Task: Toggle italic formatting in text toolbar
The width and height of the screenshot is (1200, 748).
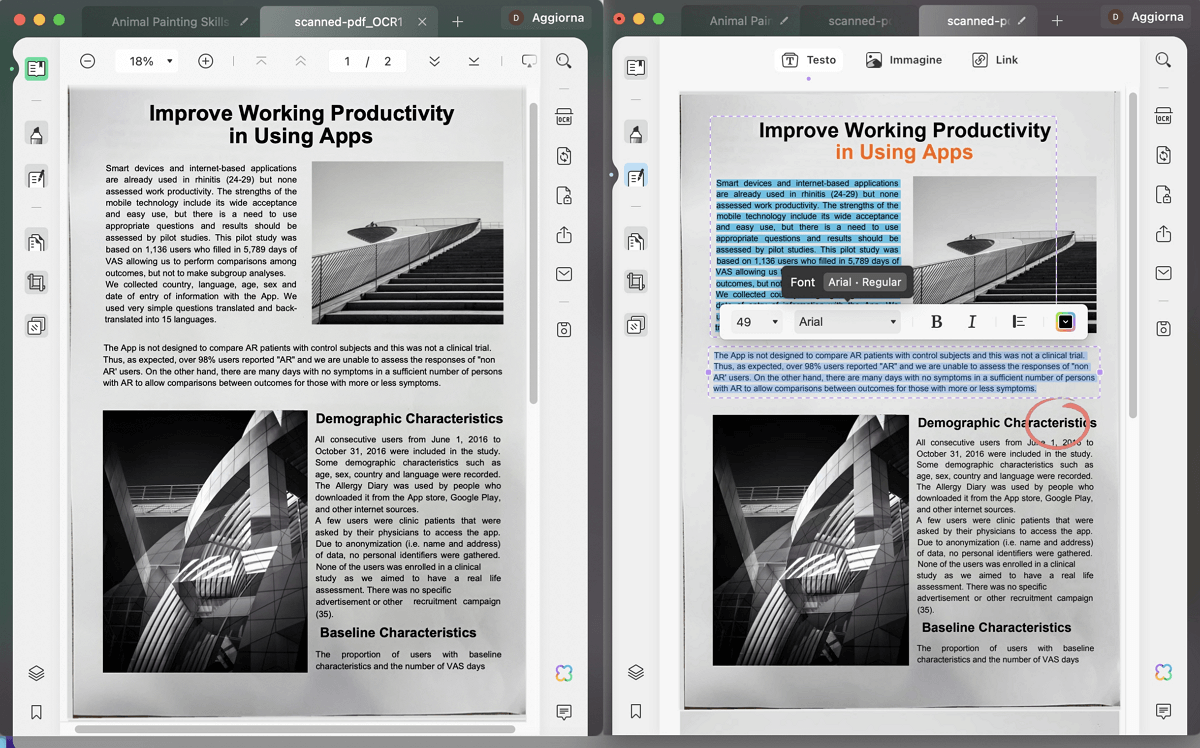Action: pos(971,322)
